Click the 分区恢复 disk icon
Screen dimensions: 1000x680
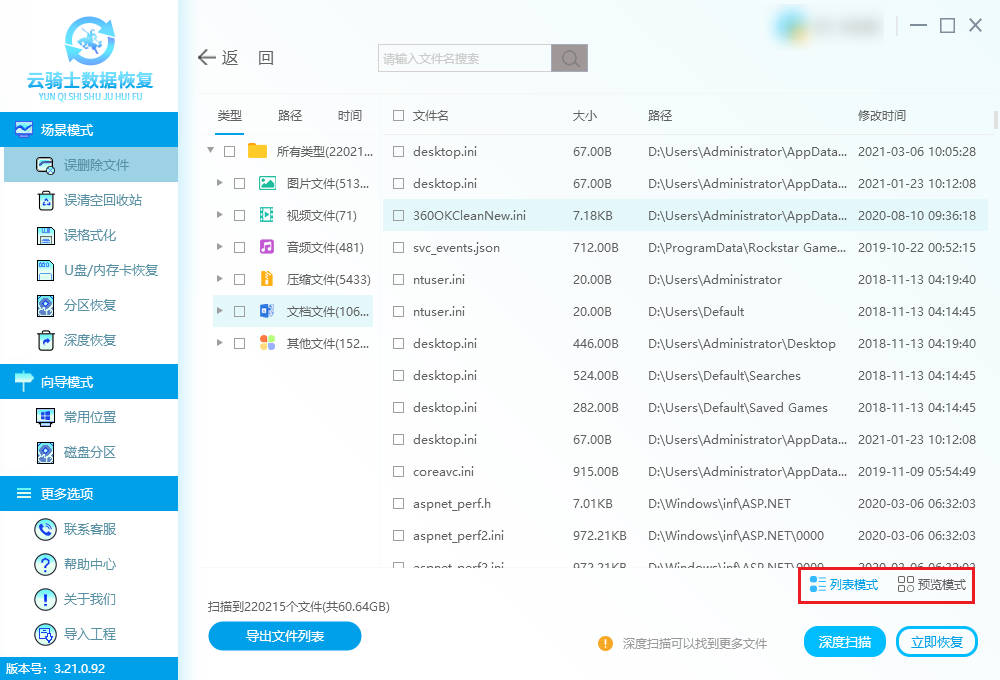pyautogui.click(x=46, y=306)
